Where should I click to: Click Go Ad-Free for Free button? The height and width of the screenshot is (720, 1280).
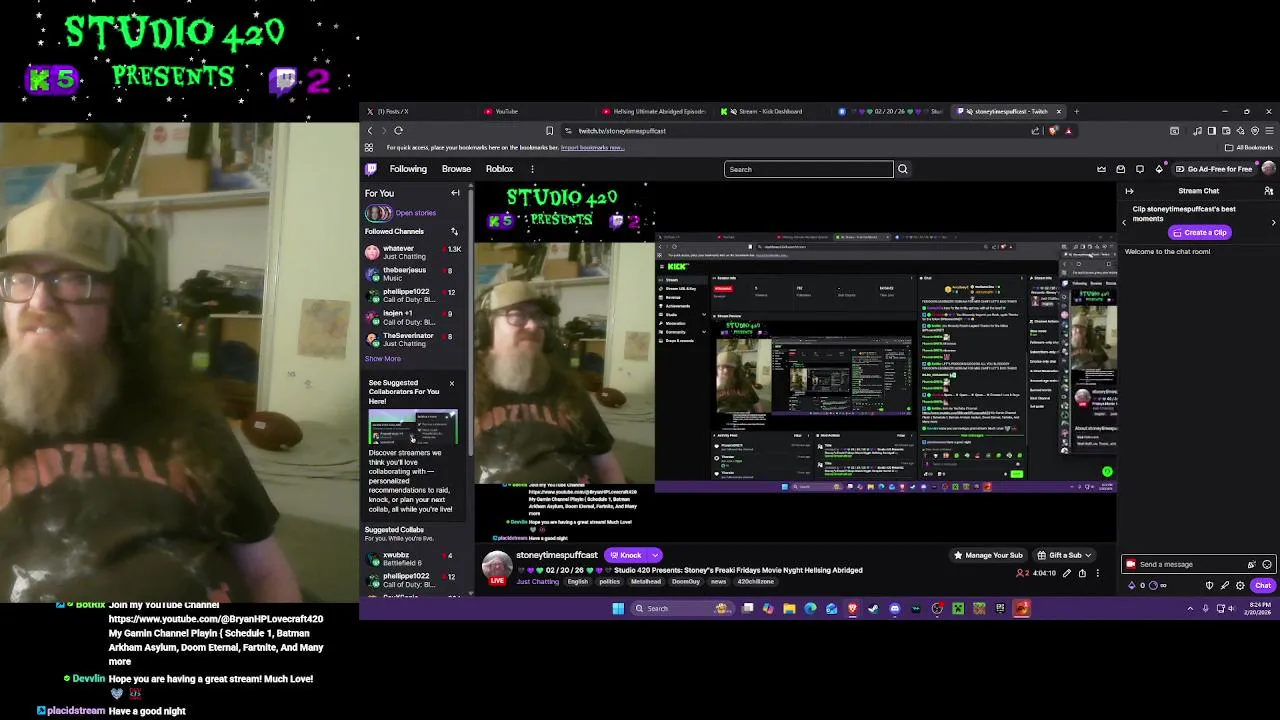point(1214,169)
